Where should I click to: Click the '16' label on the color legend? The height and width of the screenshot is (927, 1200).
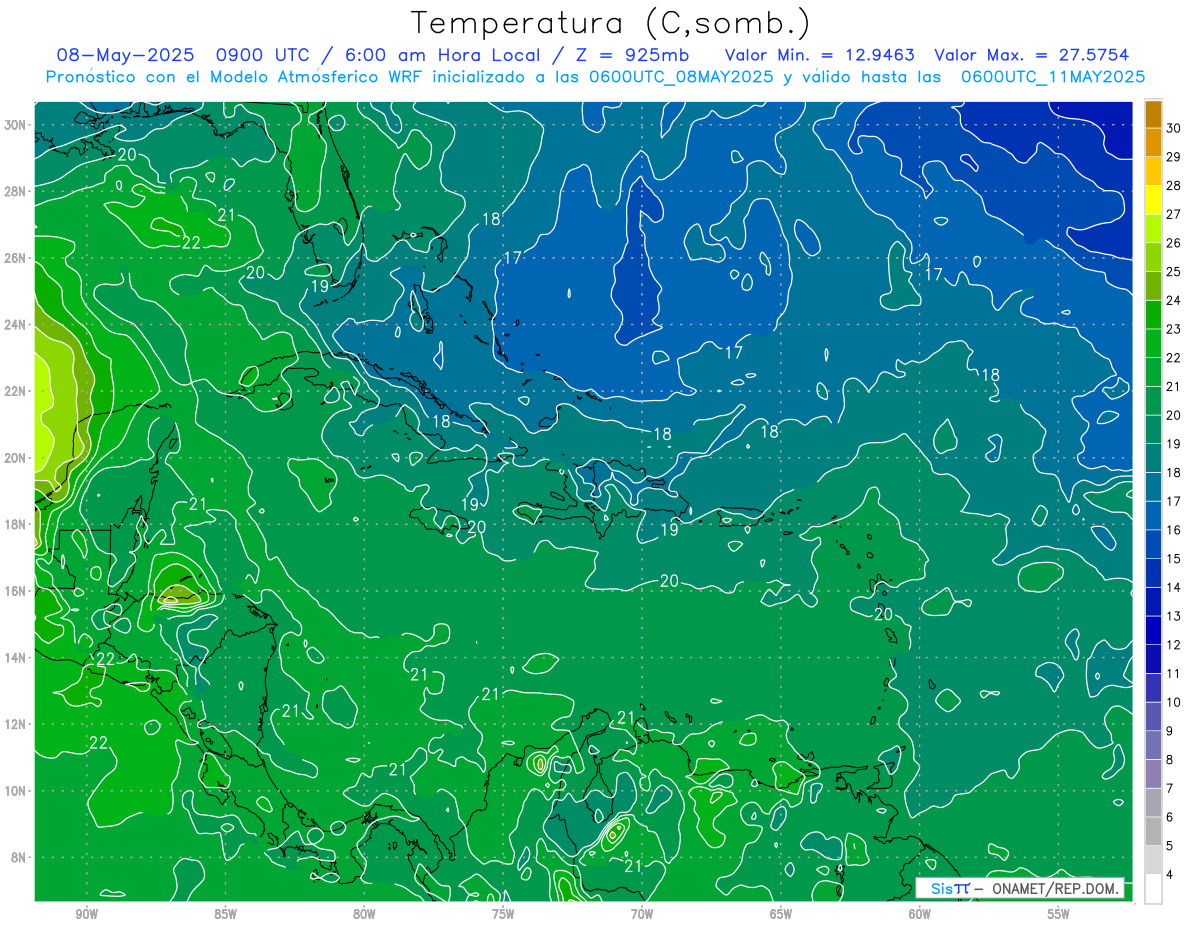[1174, 530]
